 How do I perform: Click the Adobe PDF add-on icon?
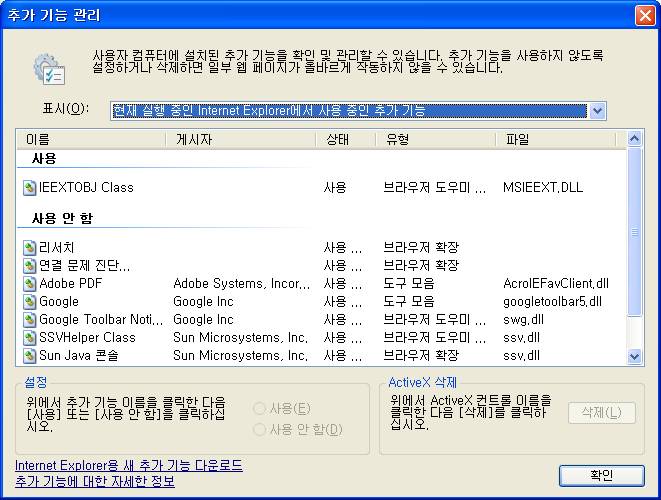coord(29,284)
